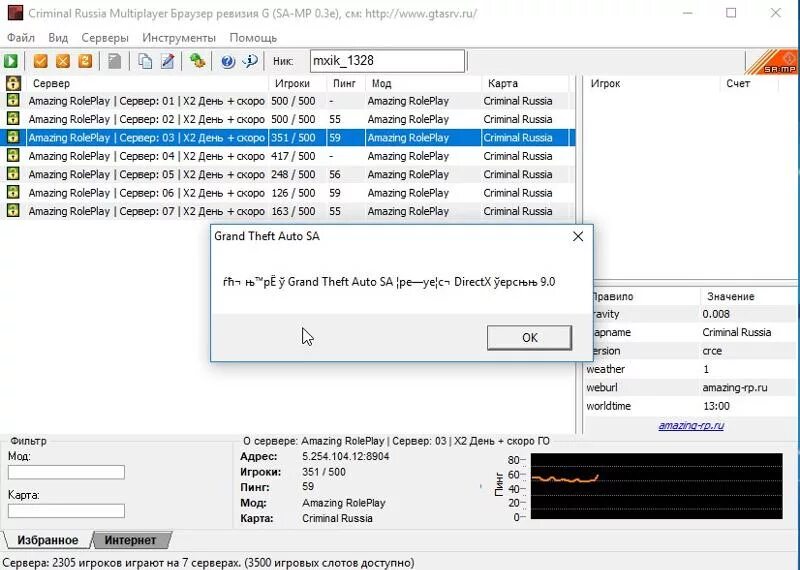Click the 417 / 500 players cell
This screenshot has height=570, width=800.
click(293, 156)
